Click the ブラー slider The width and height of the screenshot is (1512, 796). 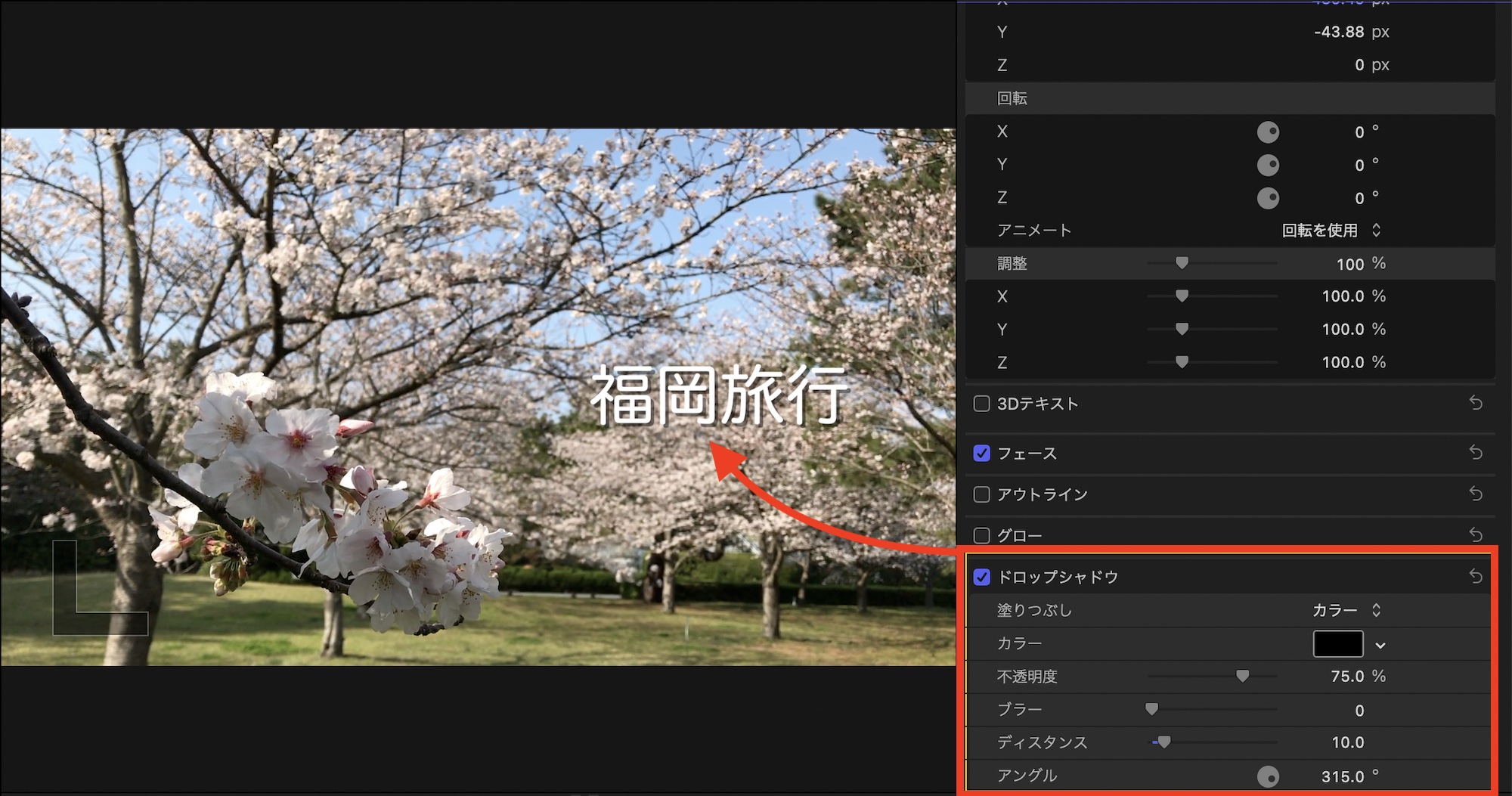click(1212, 709)
